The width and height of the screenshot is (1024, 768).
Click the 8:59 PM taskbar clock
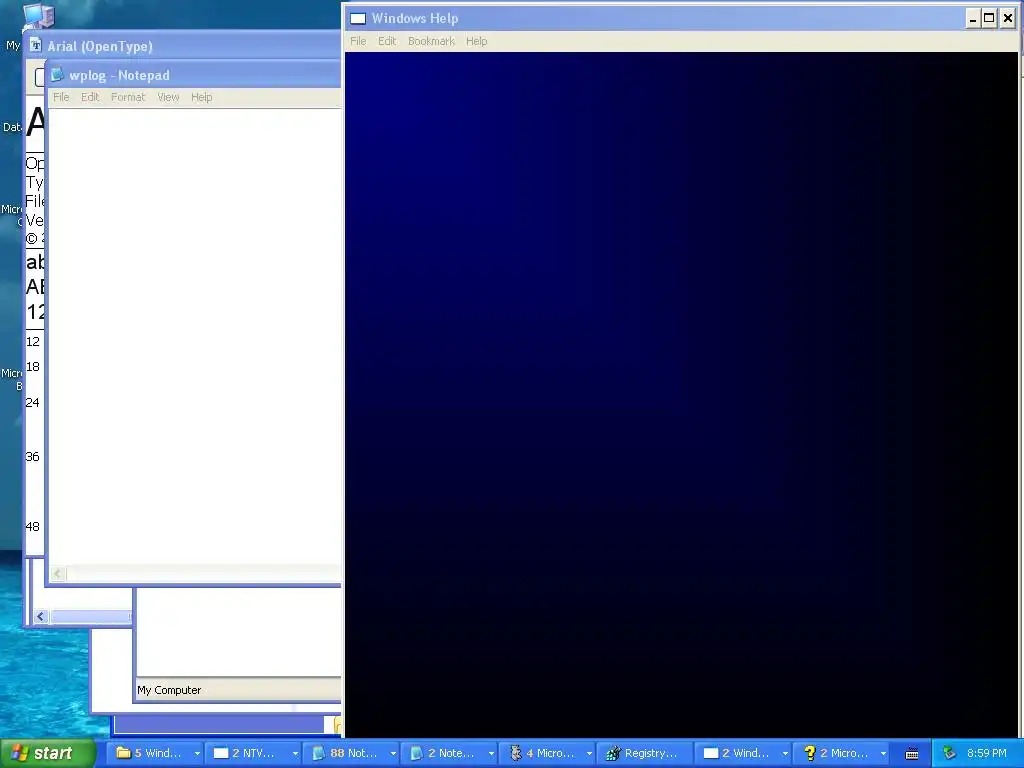tap(986, 754)
